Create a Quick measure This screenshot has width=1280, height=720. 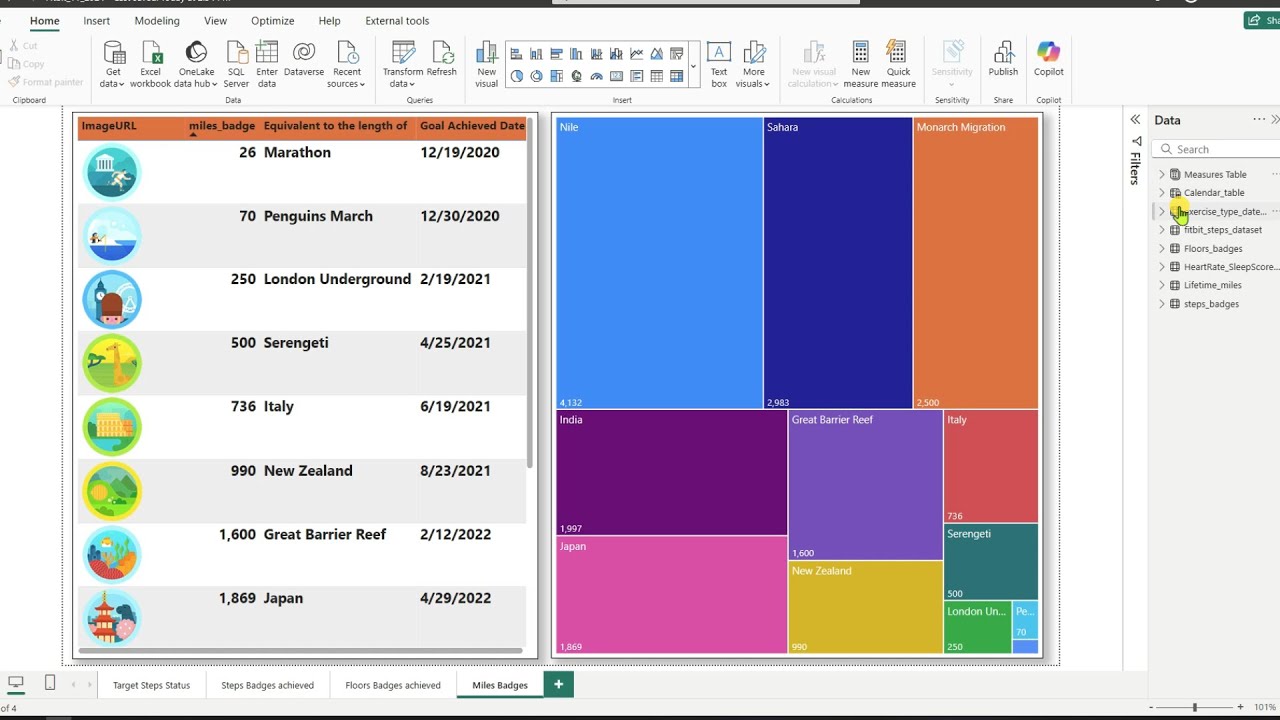(x=898, y=65)
